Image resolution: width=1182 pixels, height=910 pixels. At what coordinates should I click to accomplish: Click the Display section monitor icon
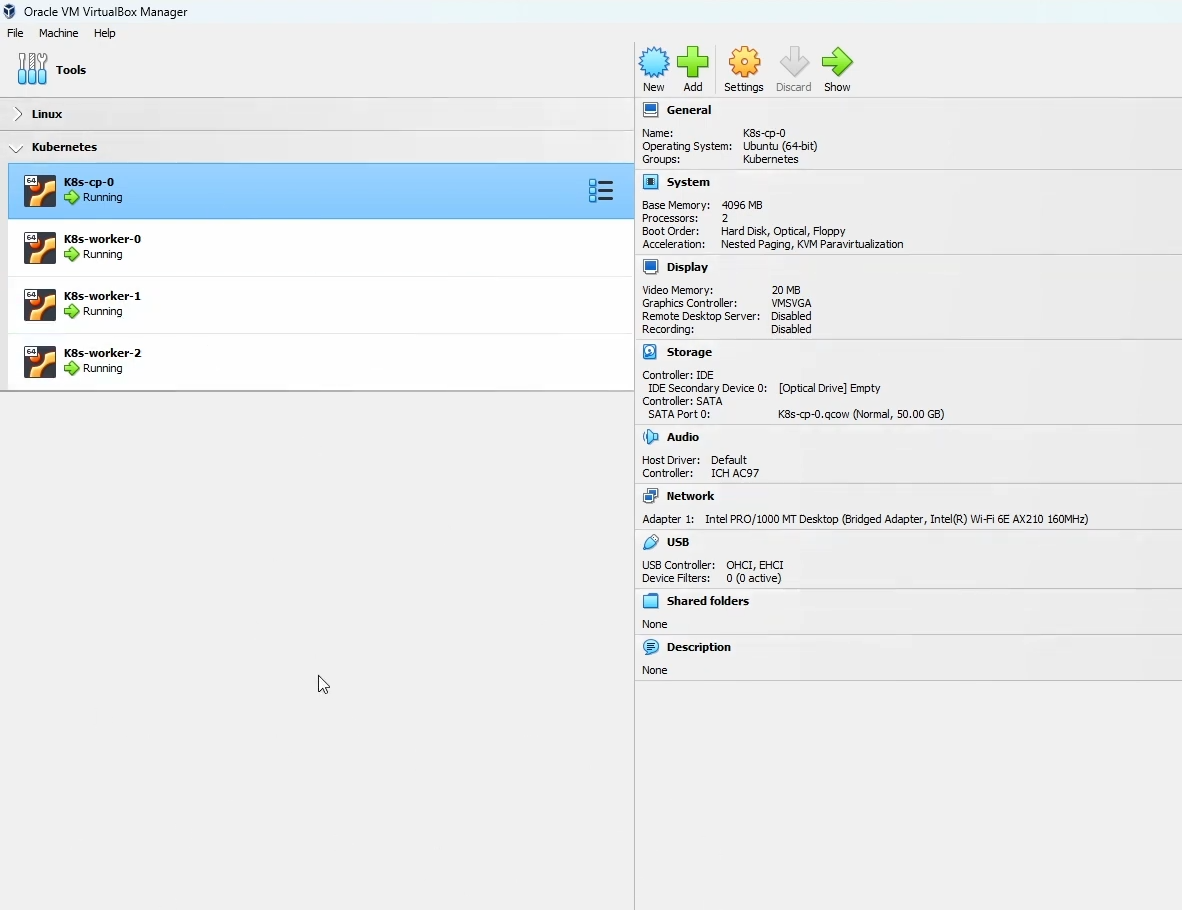(x=651, y=267)
